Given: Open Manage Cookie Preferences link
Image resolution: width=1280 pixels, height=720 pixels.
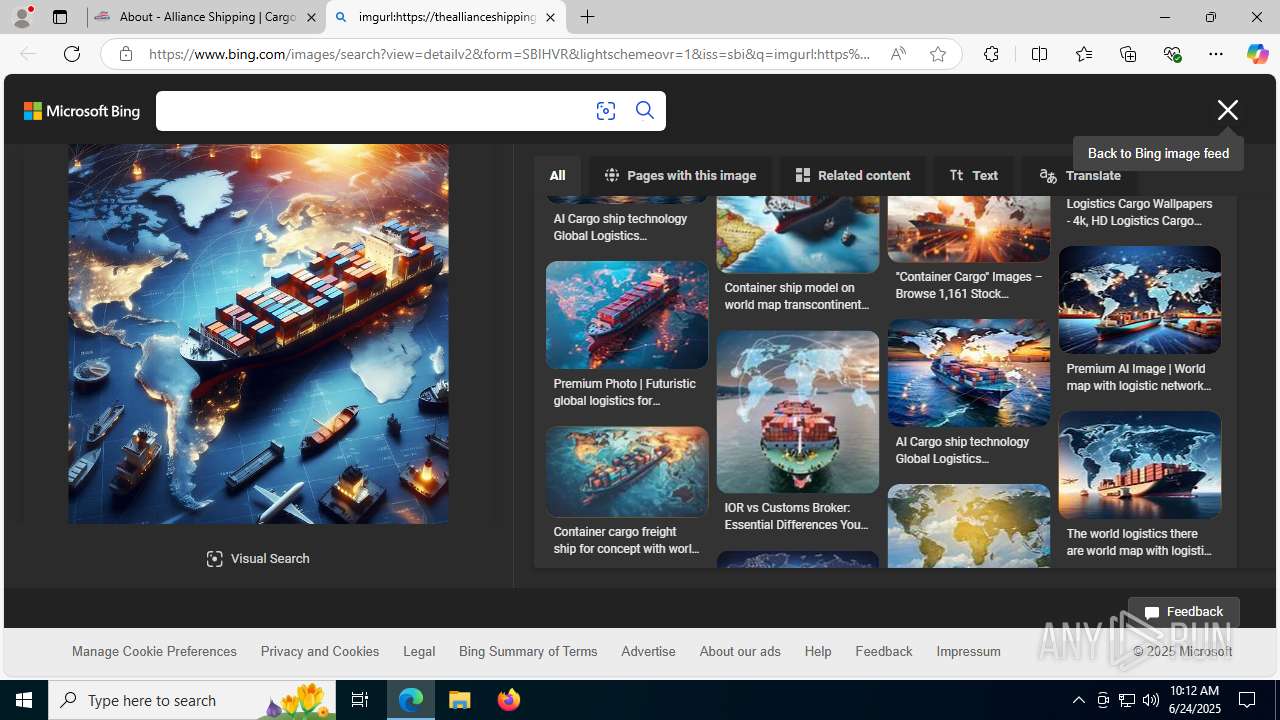Looking at the screenshot, I should point(154,651).
